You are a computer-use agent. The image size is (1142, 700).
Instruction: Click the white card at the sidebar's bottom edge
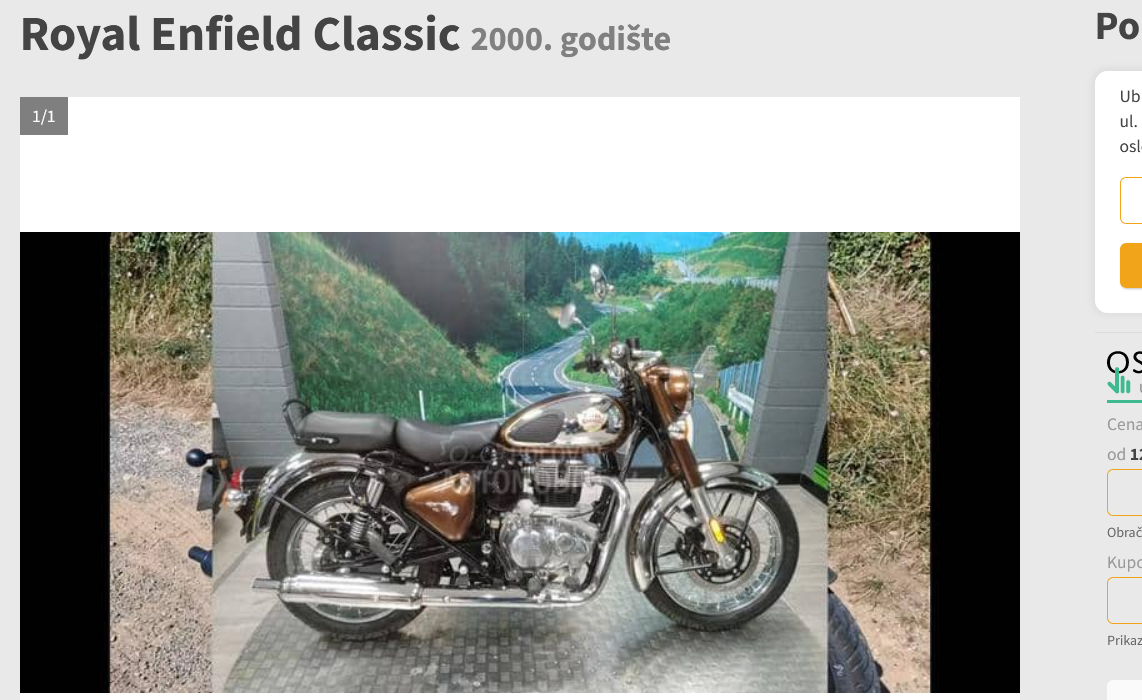point(1125,691)
